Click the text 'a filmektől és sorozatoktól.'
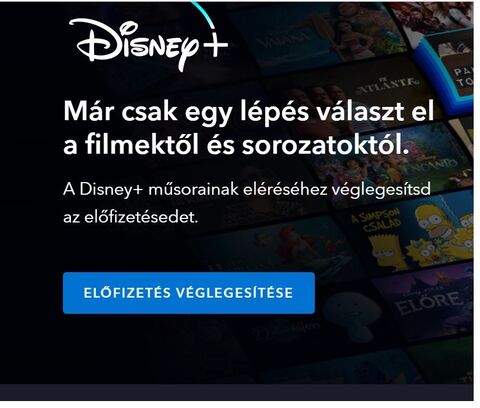This screenshot has width=480, height=408. [236, 145]
